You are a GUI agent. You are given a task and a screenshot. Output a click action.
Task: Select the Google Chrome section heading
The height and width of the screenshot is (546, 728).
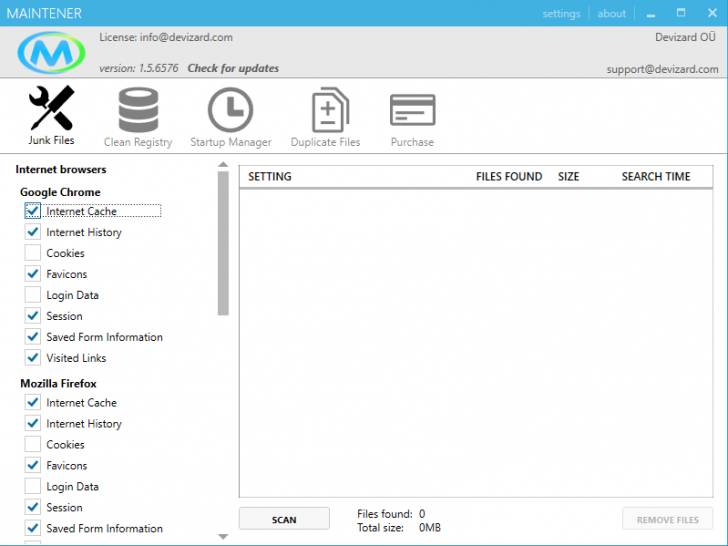tap(60, 192)
